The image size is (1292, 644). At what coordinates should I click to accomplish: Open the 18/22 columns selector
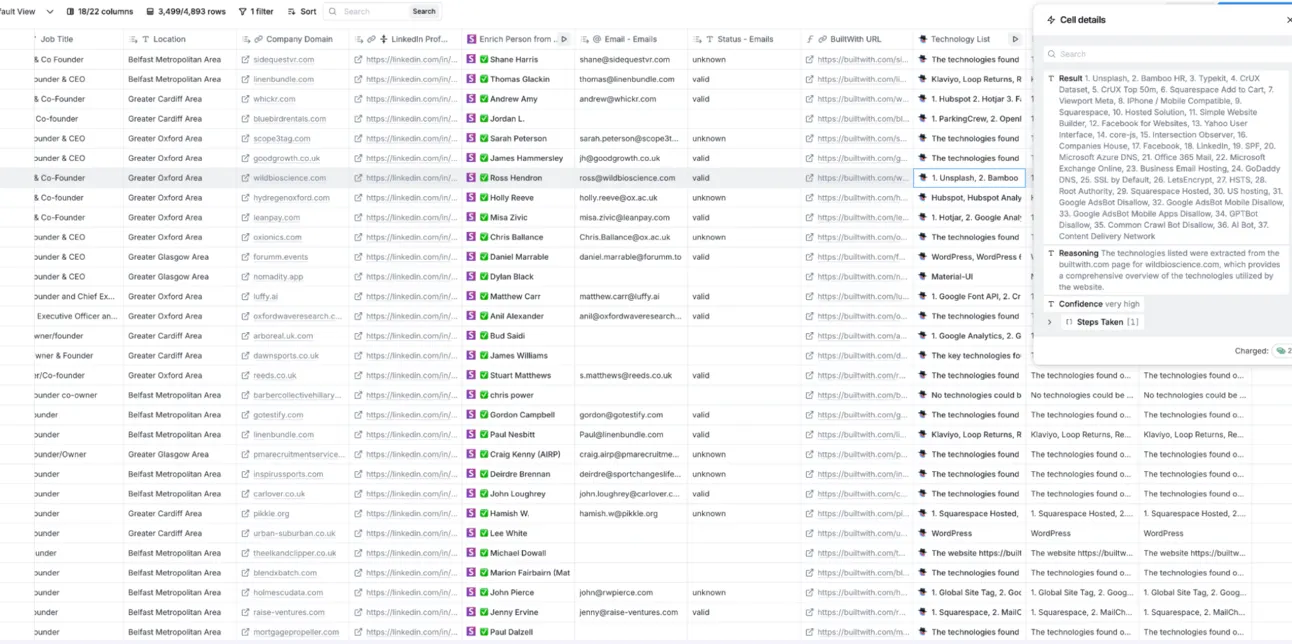coord(99,11)
